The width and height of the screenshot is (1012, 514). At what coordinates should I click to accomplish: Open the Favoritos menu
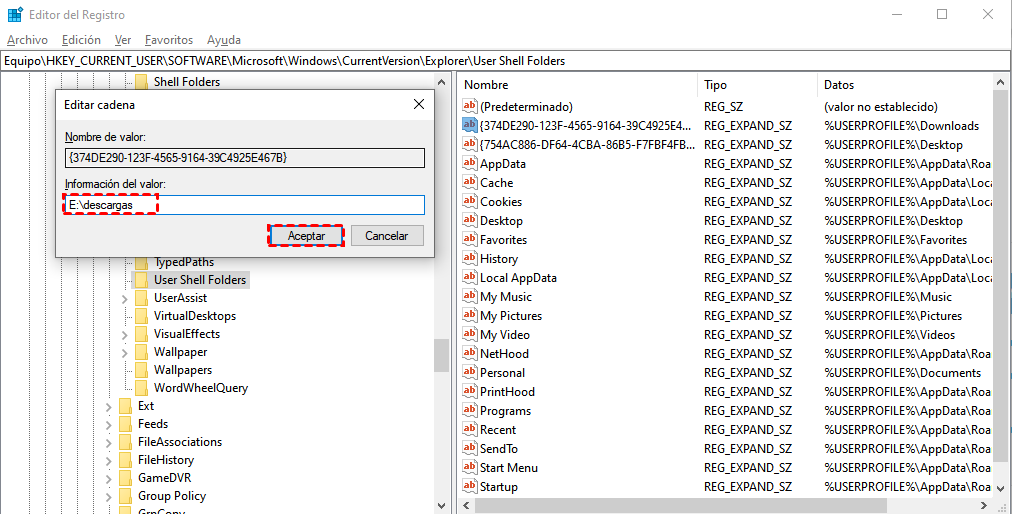coord(169,40)
